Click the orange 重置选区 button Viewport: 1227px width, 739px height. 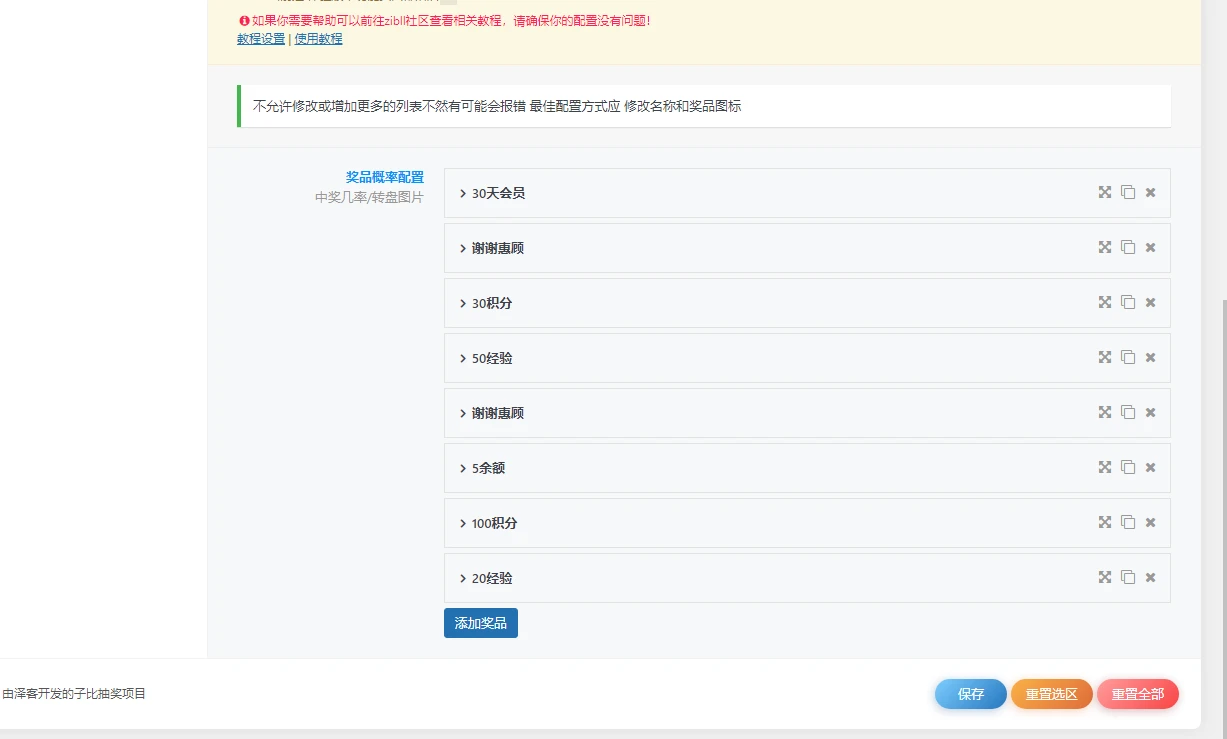1052,694
